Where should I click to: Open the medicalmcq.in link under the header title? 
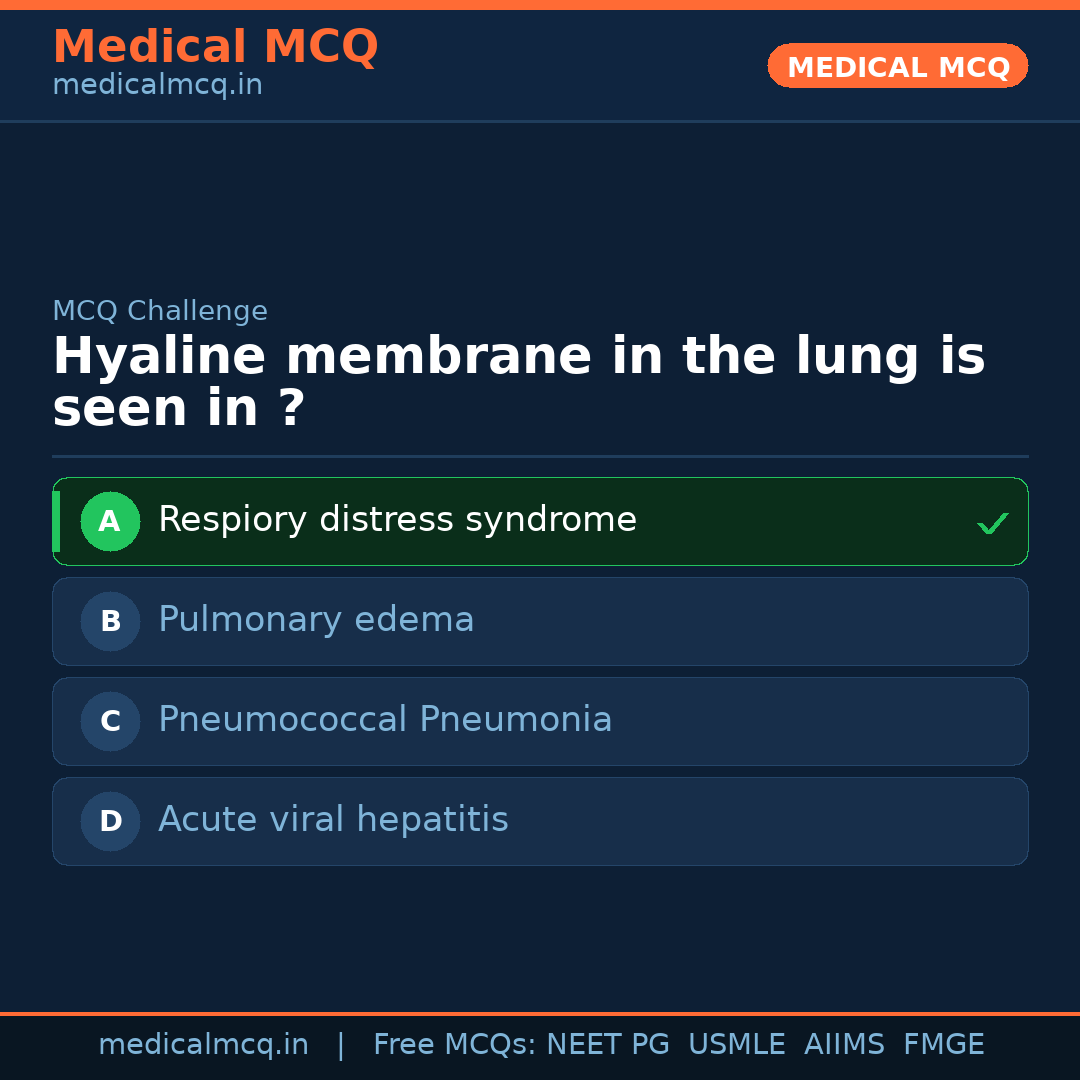click(157, 86)
